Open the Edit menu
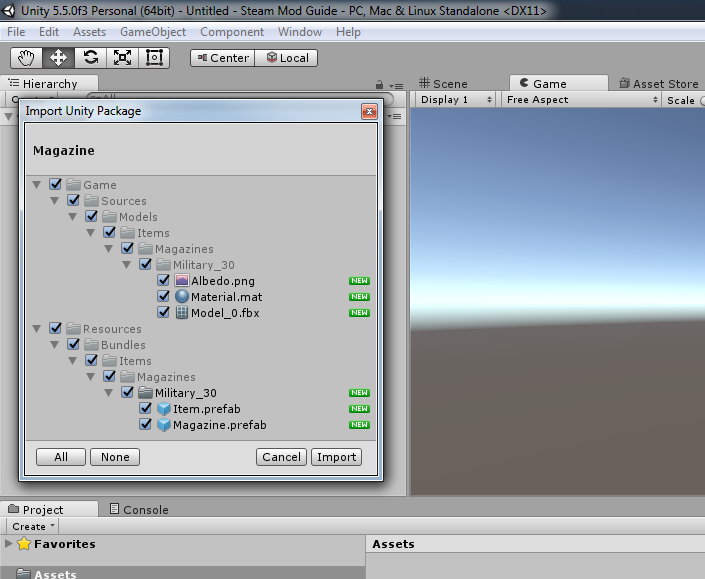Screen dimensions: 705x579 pos(49,32)
